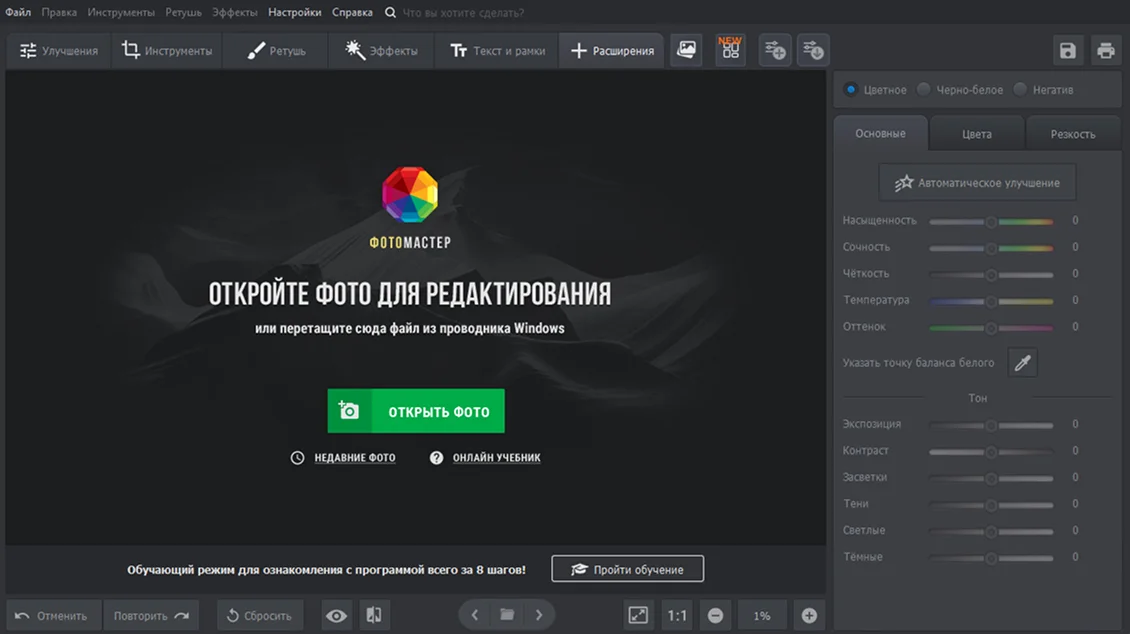Switch to the Цвета tab

pos(976,134)
